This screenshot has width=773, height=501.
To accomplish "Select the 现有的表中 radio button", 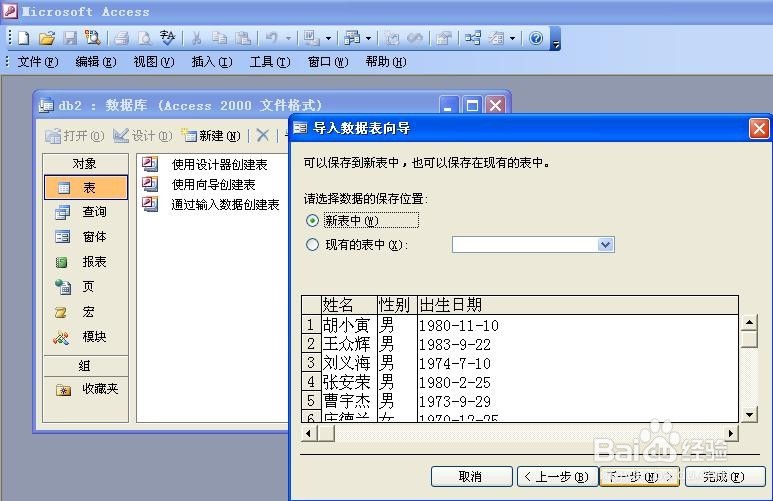I will tap(312, 245).
